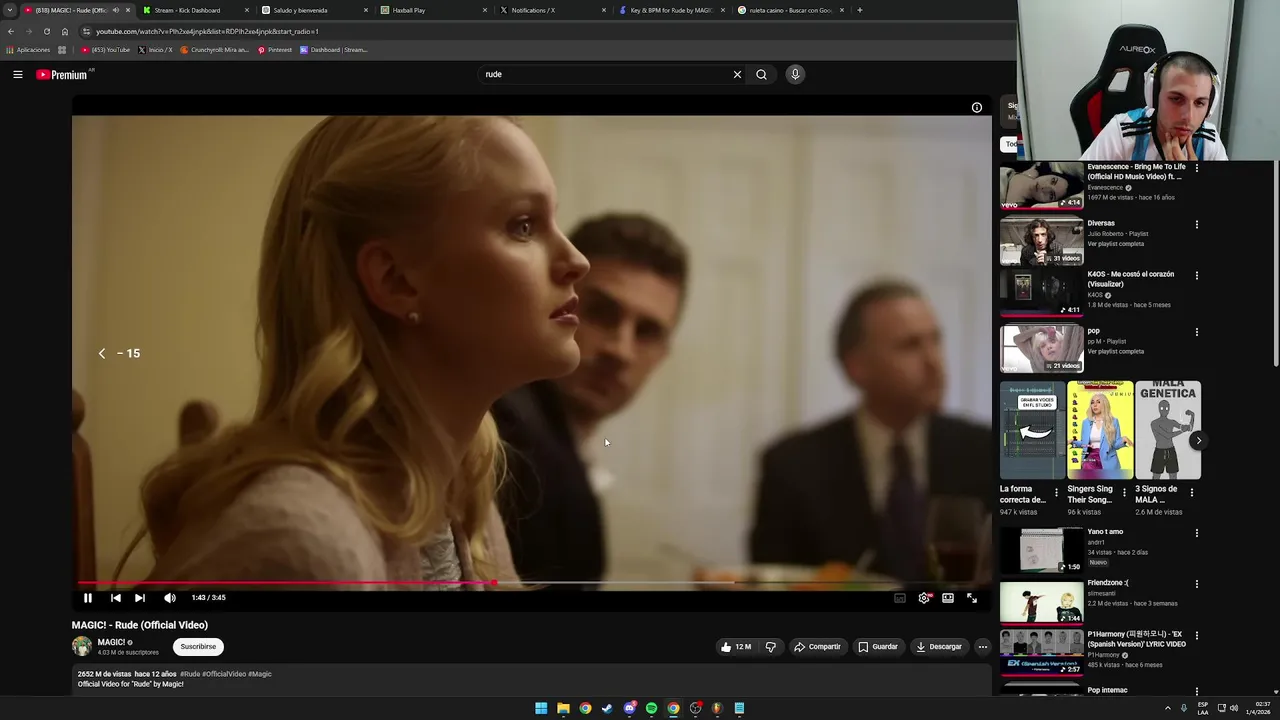Open the info card icon on video
This screenshot has width=1280, height=720.
point(977,107)
